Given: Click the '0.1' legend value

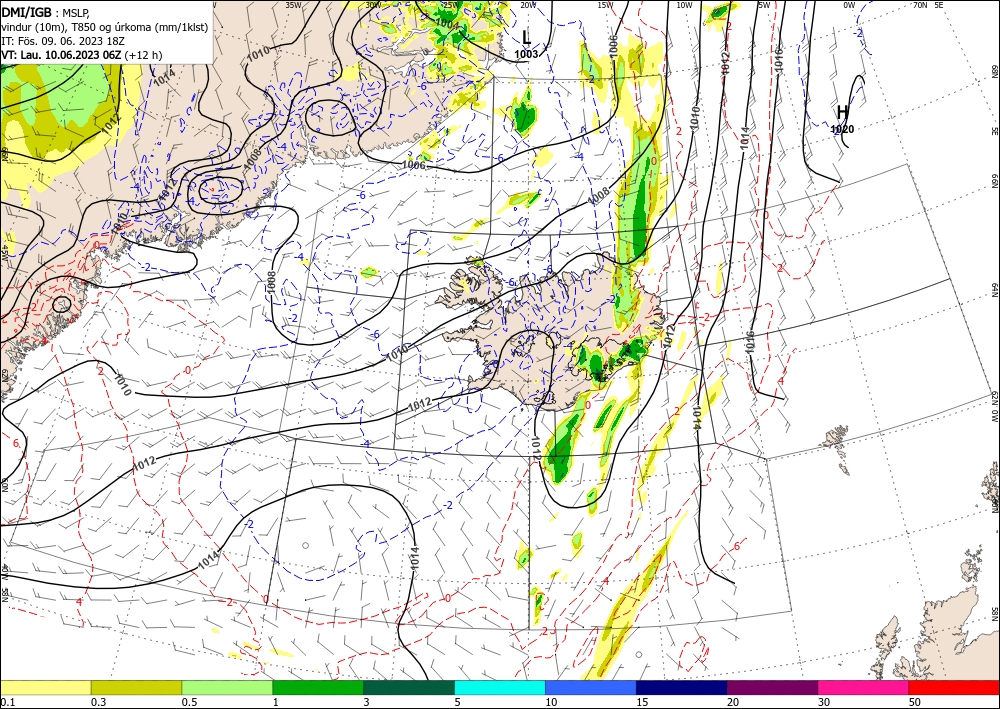Looking at the screenshot, I should click(6, 702).
